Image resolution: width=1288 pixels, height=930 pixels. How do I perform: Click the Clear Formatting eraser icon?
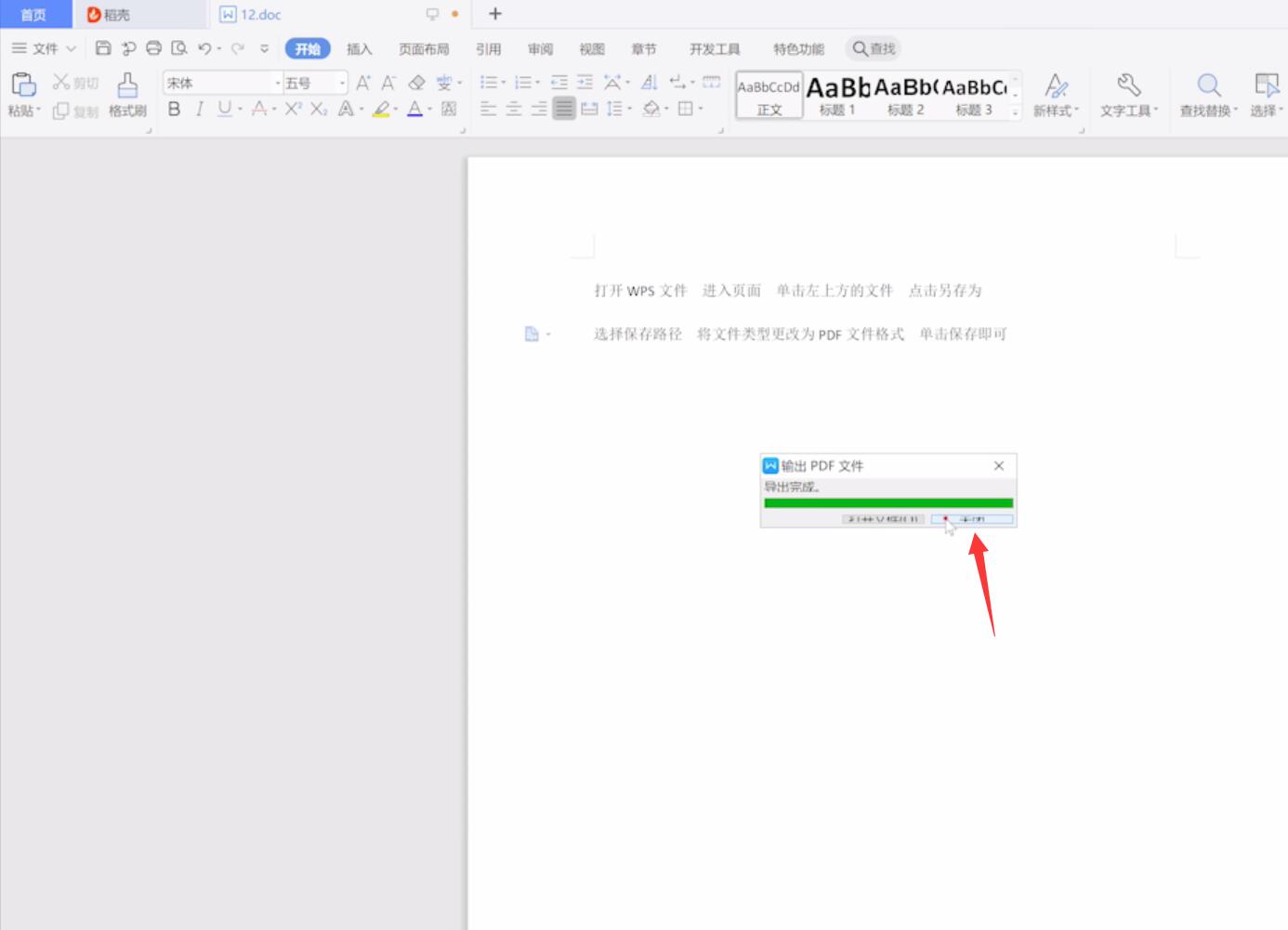click(416, 83)
